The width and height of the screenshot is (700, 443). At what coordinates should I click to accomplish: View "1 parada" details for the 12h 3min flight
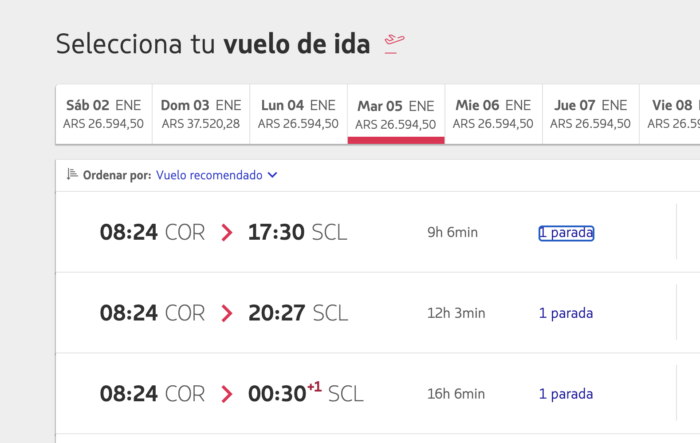click(x=566, y=313)
